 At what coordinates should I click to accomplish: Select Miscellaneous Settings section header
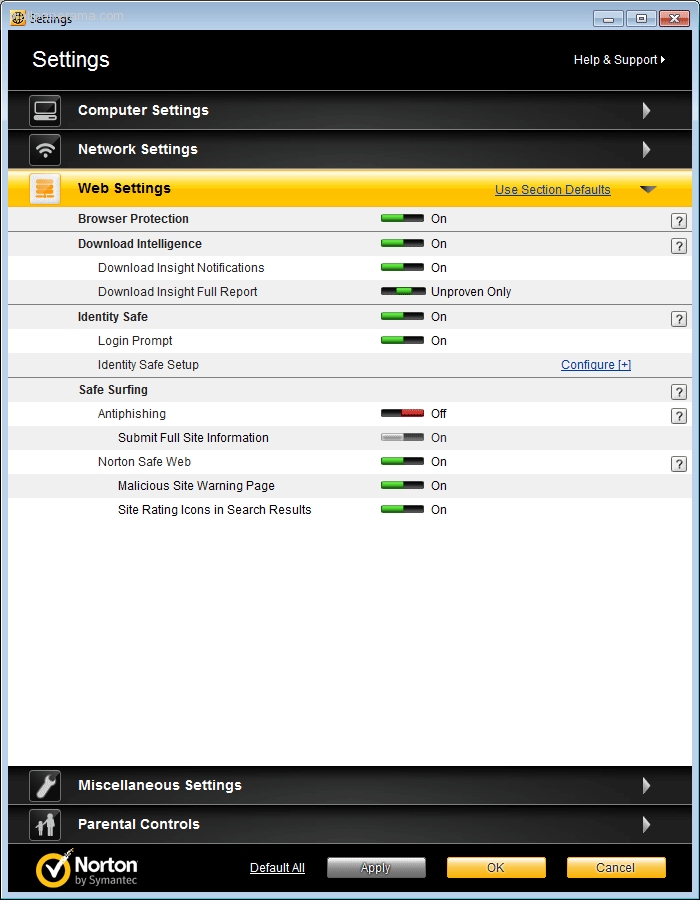point(350,786)
